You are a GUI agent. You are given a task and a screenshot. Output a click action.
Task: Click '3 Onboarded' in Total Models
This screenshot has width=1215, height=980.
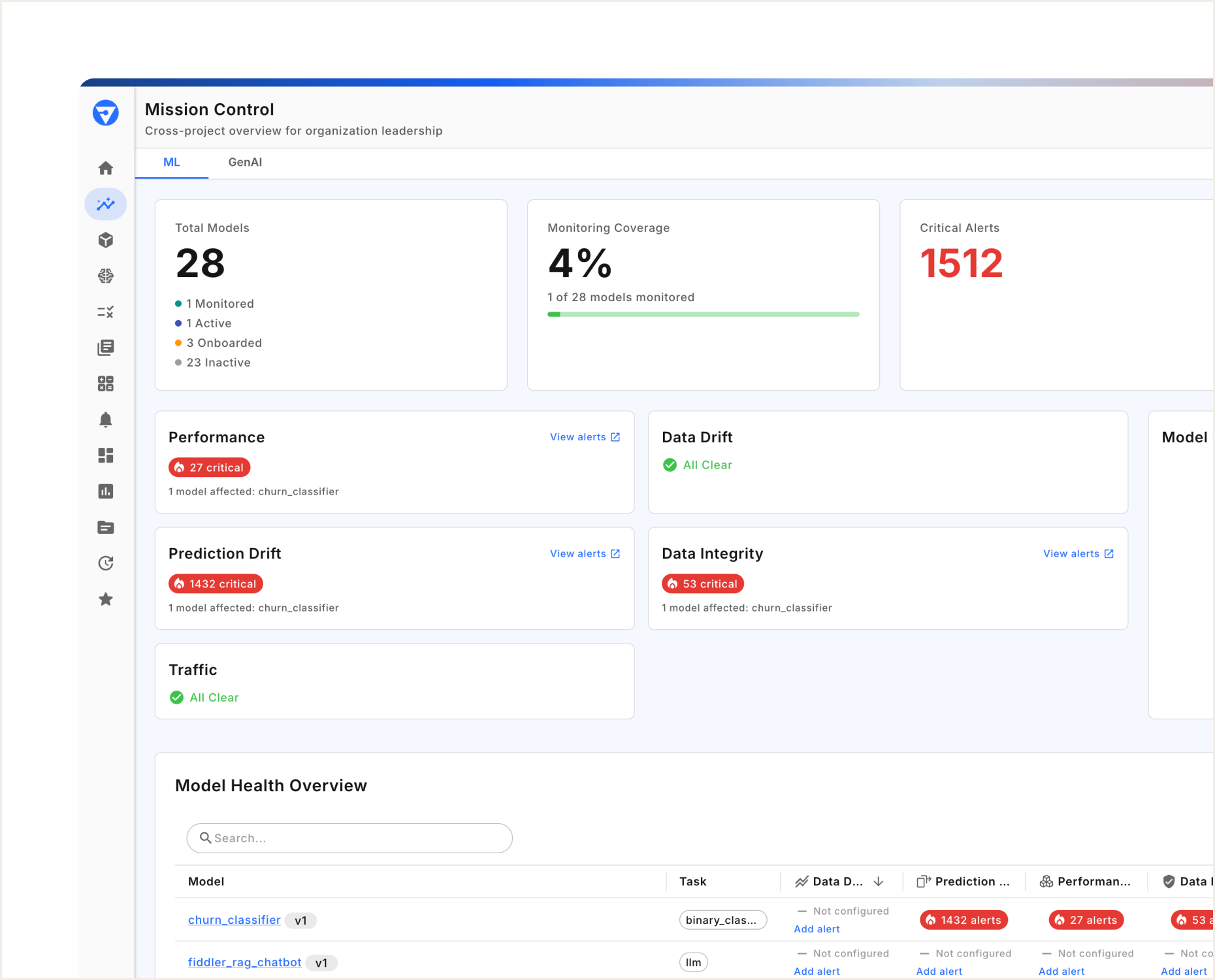click(224, 343)
